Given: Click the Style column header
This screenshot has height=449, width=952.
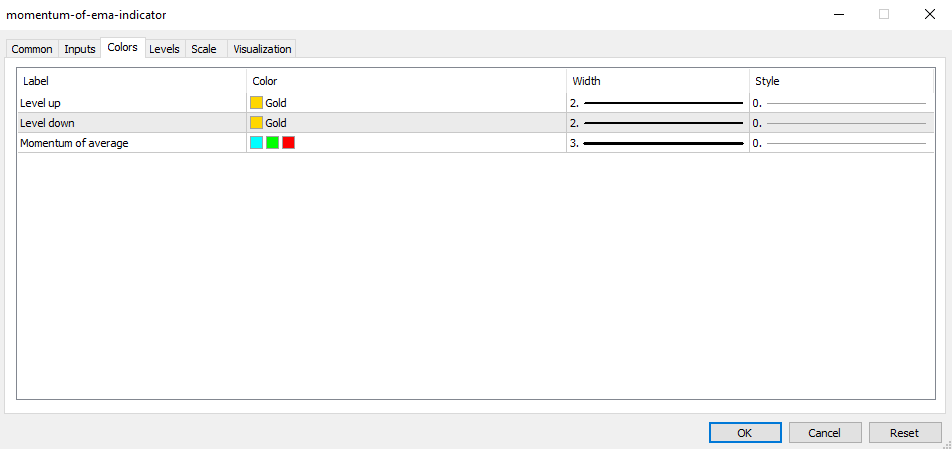Looking at the screenshot, I should 842,81.
